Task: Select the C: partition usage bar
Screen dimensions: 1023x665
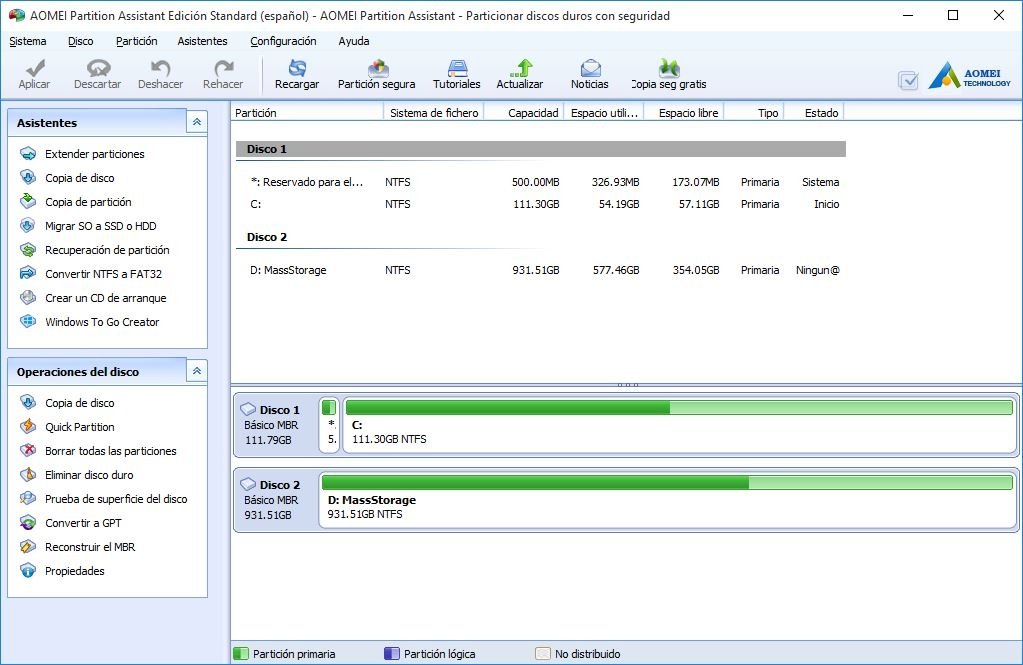Action: (679, 408)
